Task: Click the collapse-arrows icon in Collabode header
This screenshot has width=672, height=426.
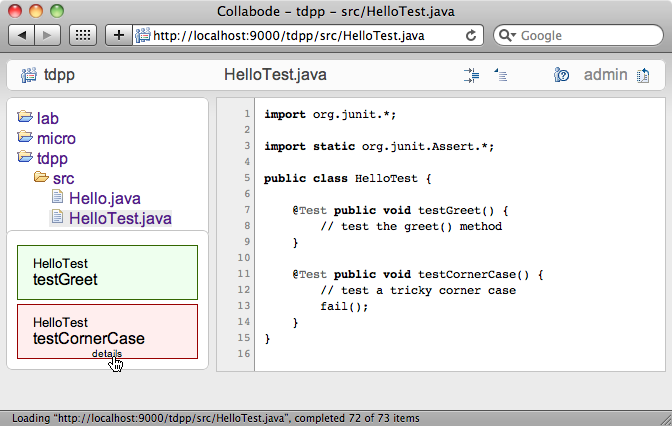Action: coord(472,75)
